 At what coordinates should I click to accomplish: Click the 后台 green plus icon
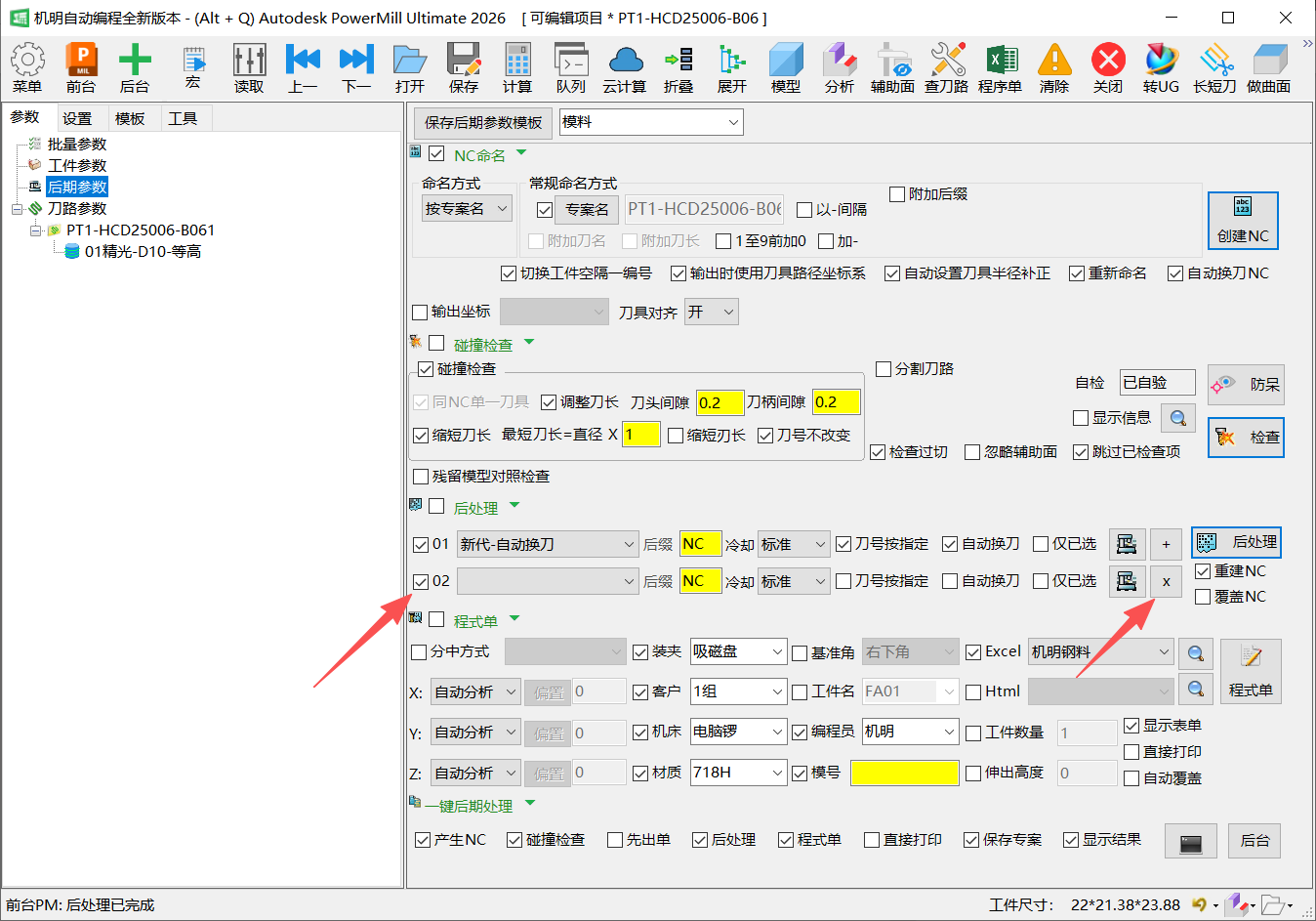[x=135, y=67]
